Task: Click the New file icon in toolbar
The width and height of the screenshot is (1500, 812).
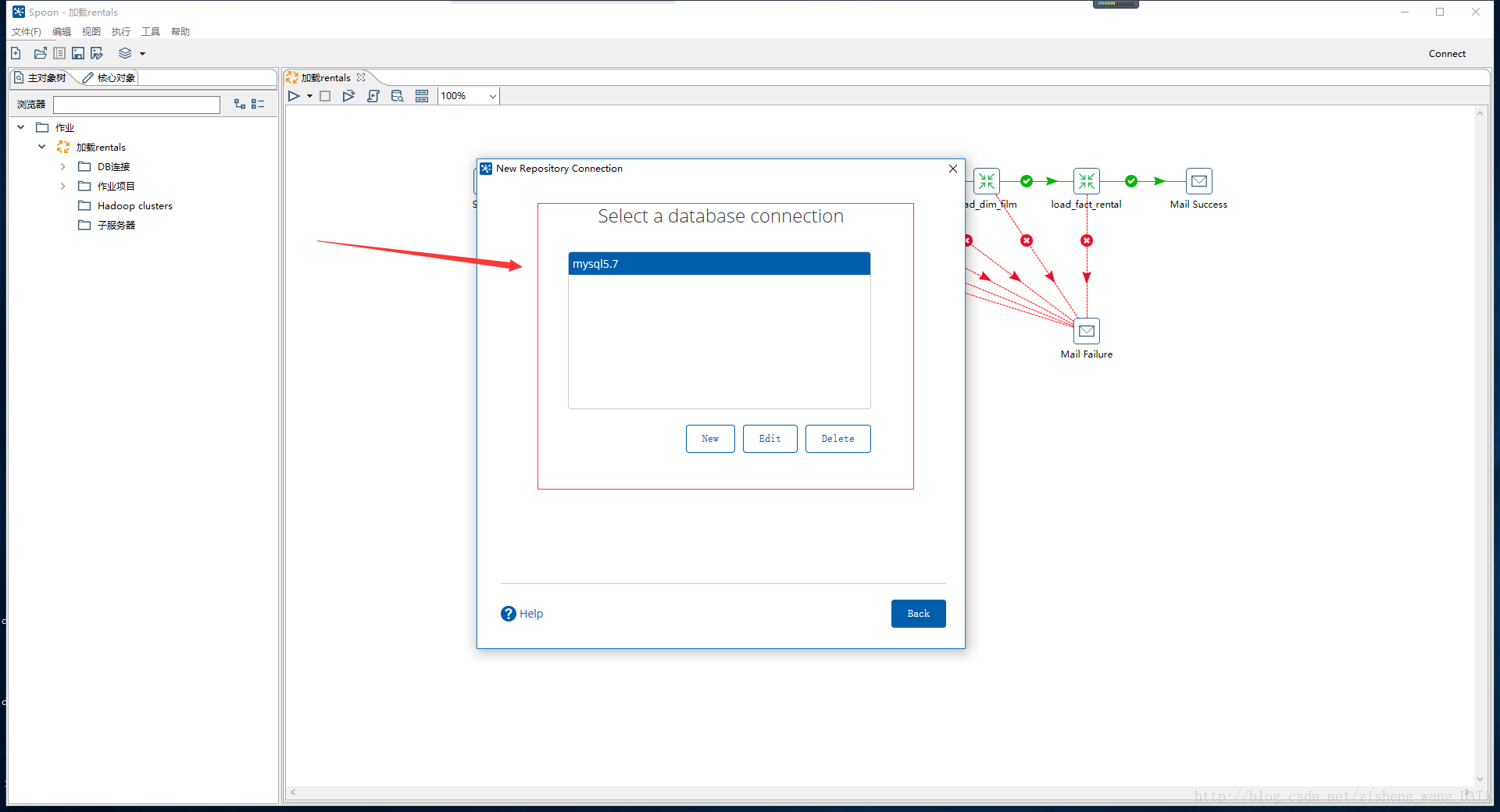Action: pos(16,53)
